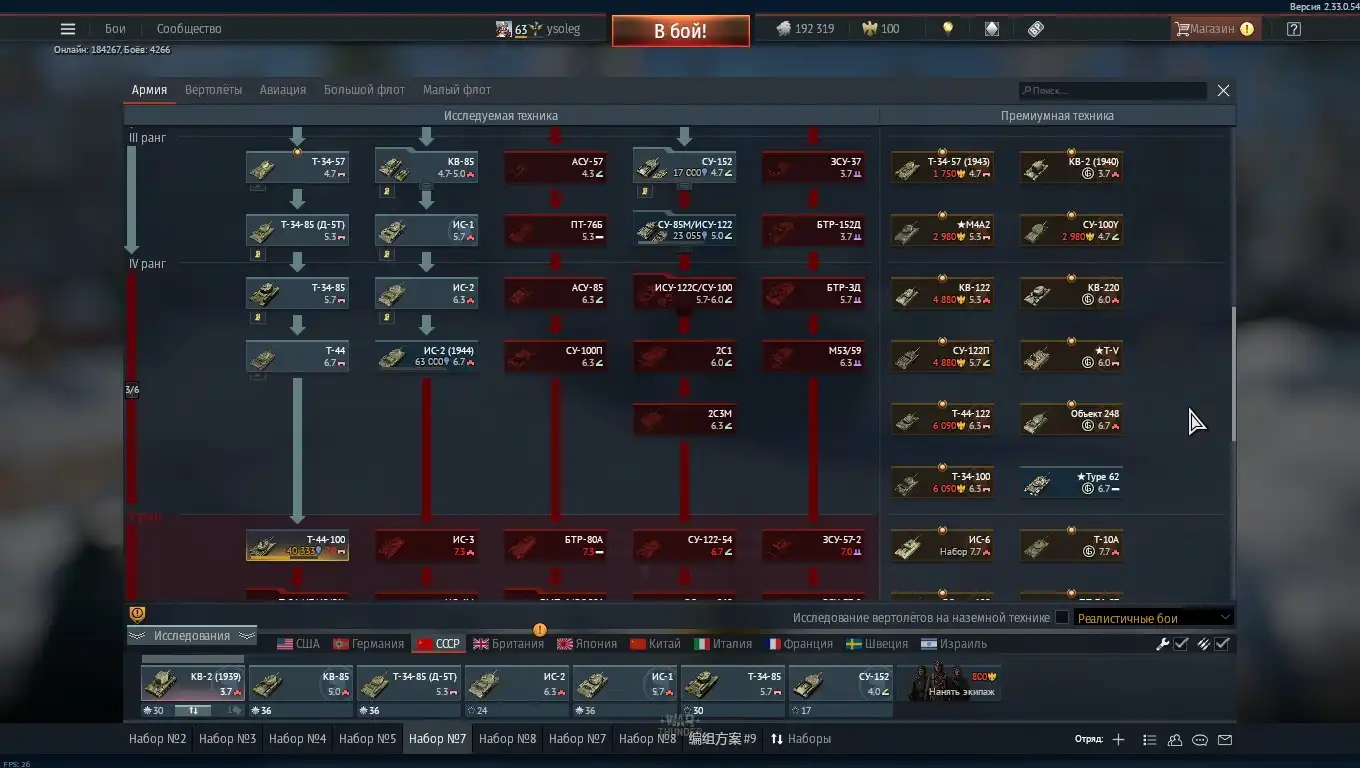Select the premium Т-10А tank
This screenshot has height=768, width=1360.
click(x=1071, y=545)
